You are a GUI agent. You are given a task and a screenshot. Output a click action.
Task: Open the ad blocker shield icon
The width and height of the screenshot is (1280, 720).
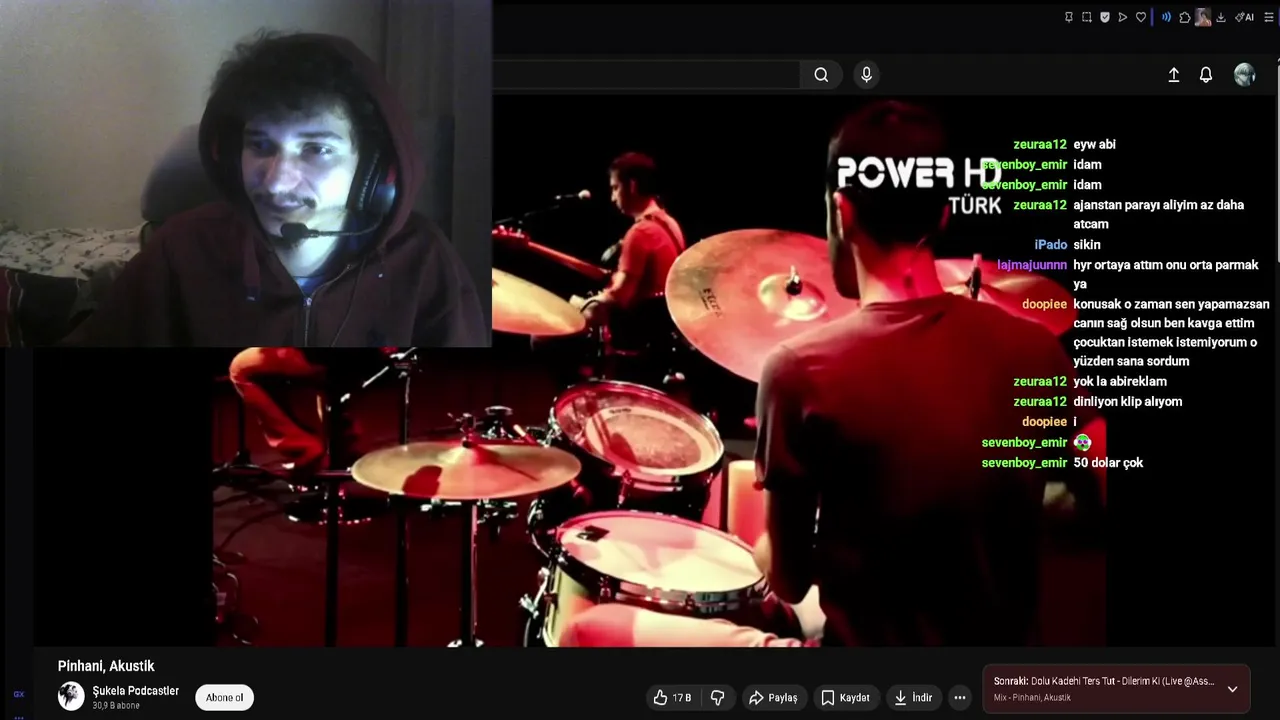pyautogui.click(x=1105, y=17)
